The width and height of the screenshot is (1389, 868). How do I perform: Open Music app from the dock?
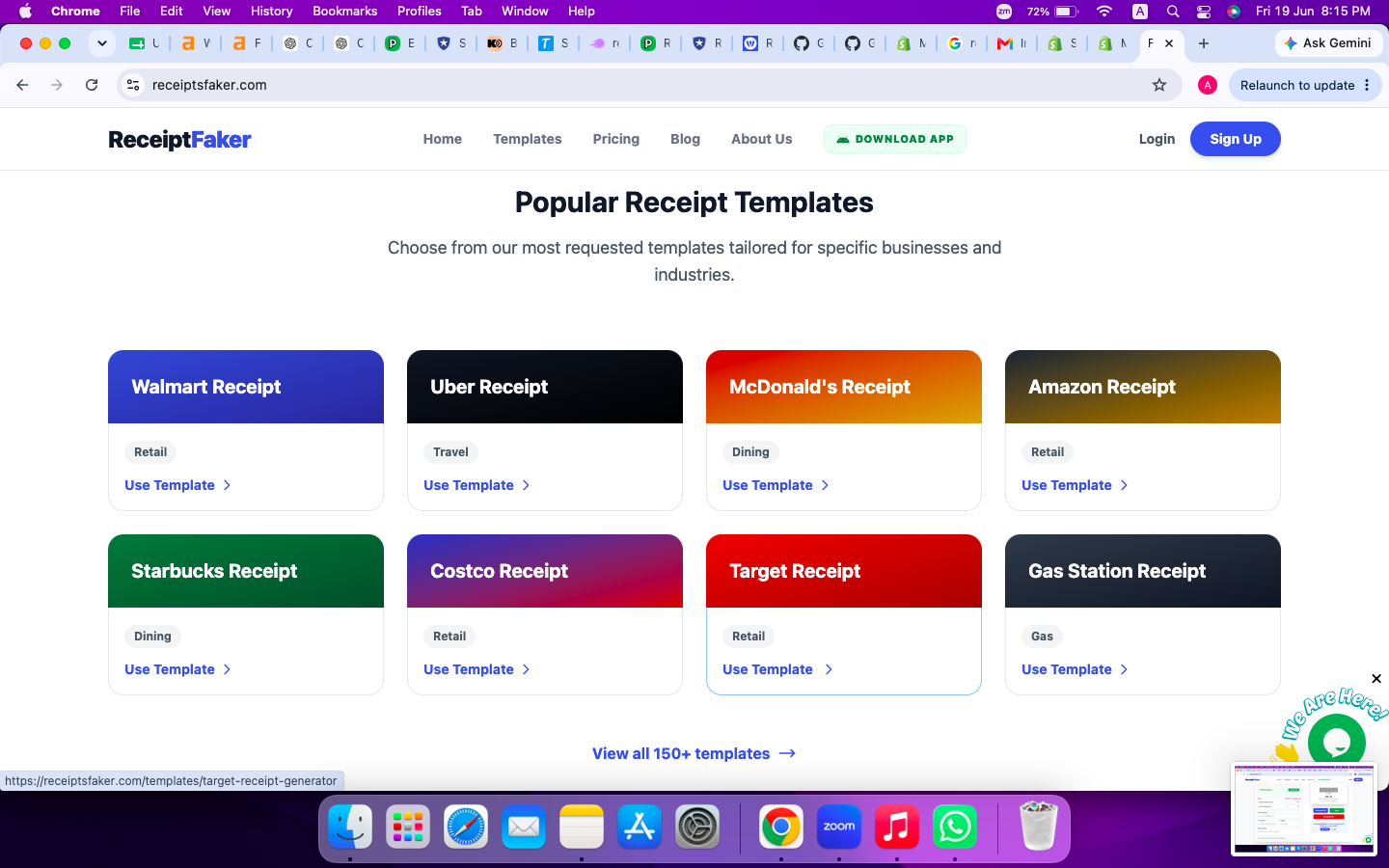click(897, 827)
